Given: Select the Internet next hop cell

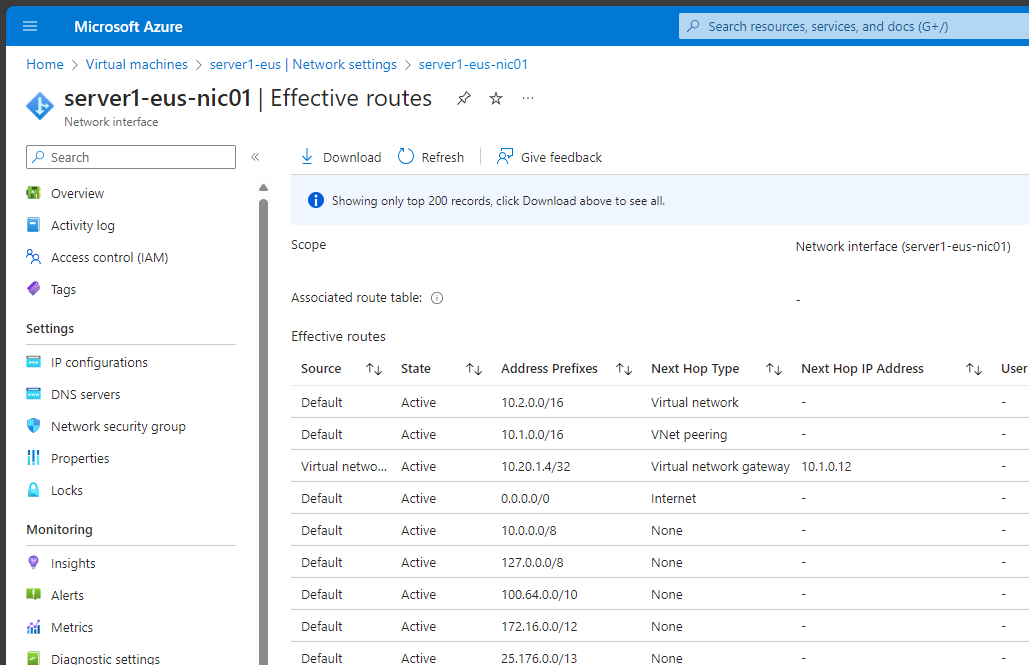Looking at the screenshot, I should tap(673, 499).
